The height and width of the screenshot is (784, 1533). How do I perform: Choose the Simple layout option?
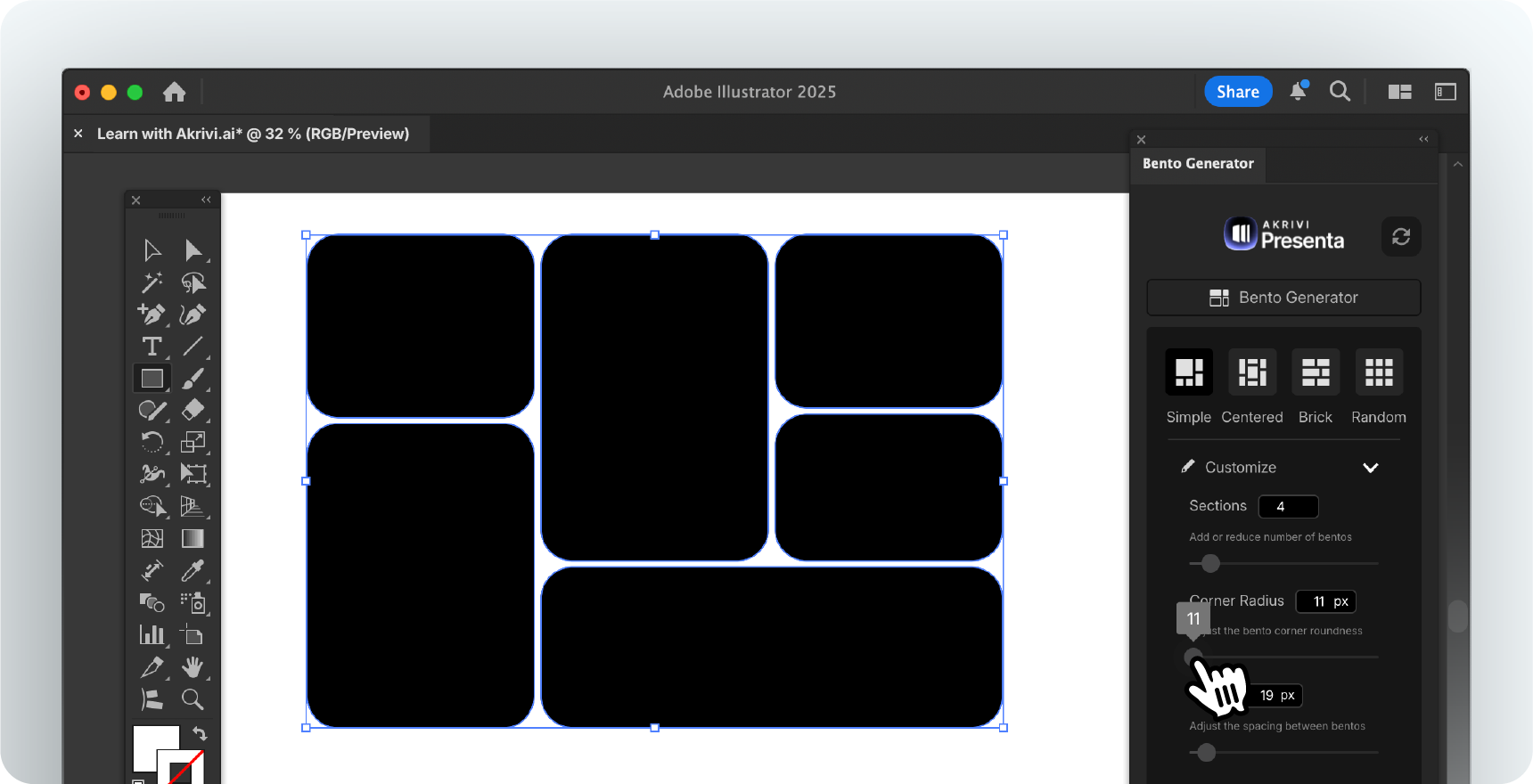pos(1189,372)
